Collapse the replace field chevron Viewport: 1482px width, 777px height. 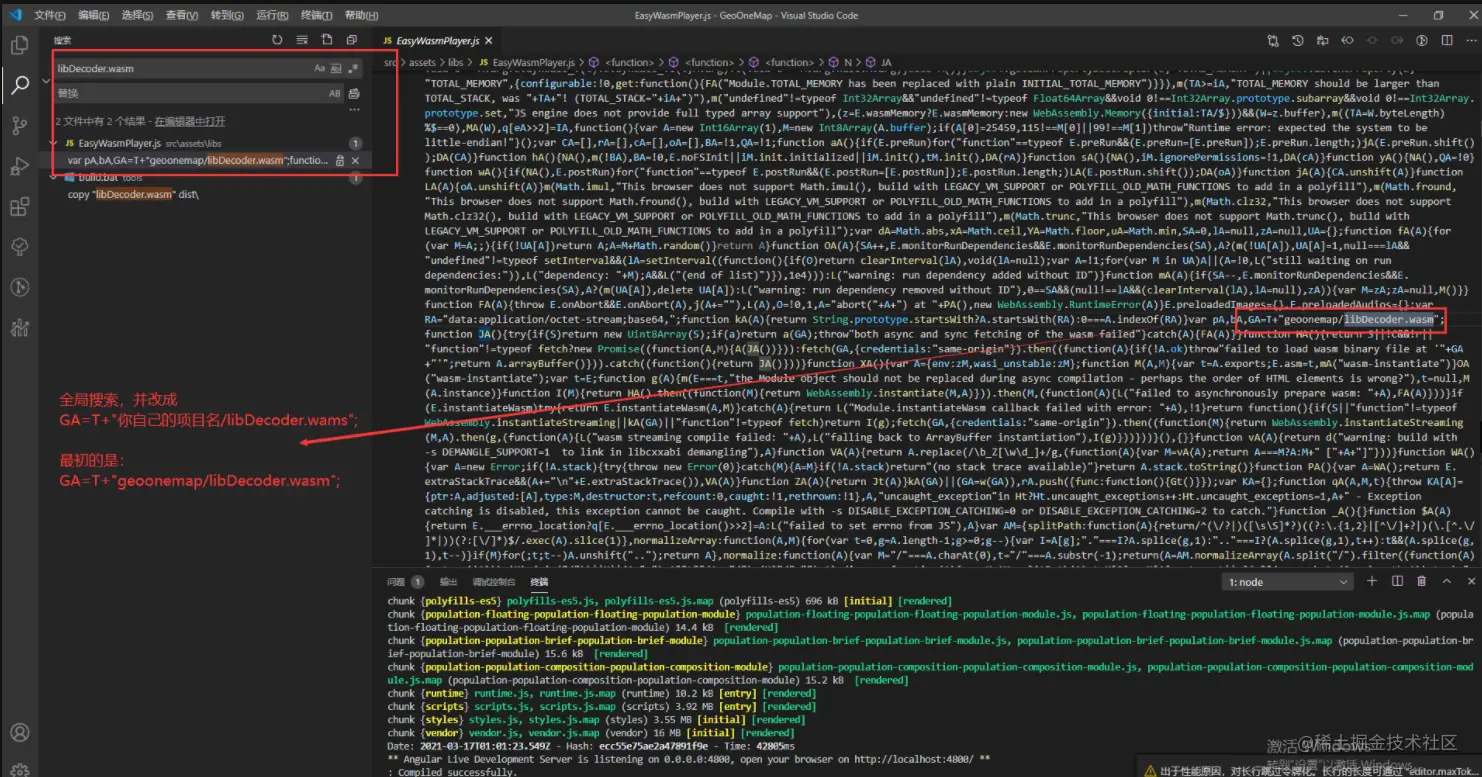click(x=46, y=80)
